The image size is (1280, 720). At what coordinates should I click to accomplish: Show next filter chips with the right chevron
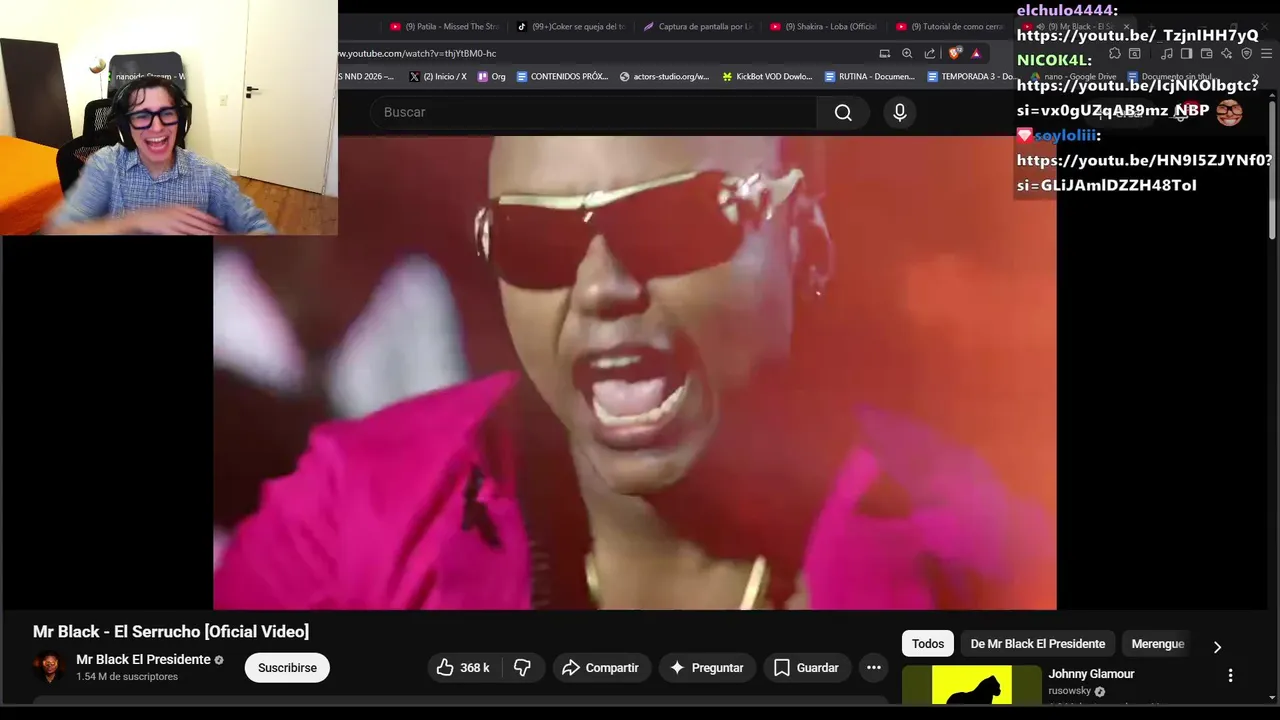pos(1217,646)
